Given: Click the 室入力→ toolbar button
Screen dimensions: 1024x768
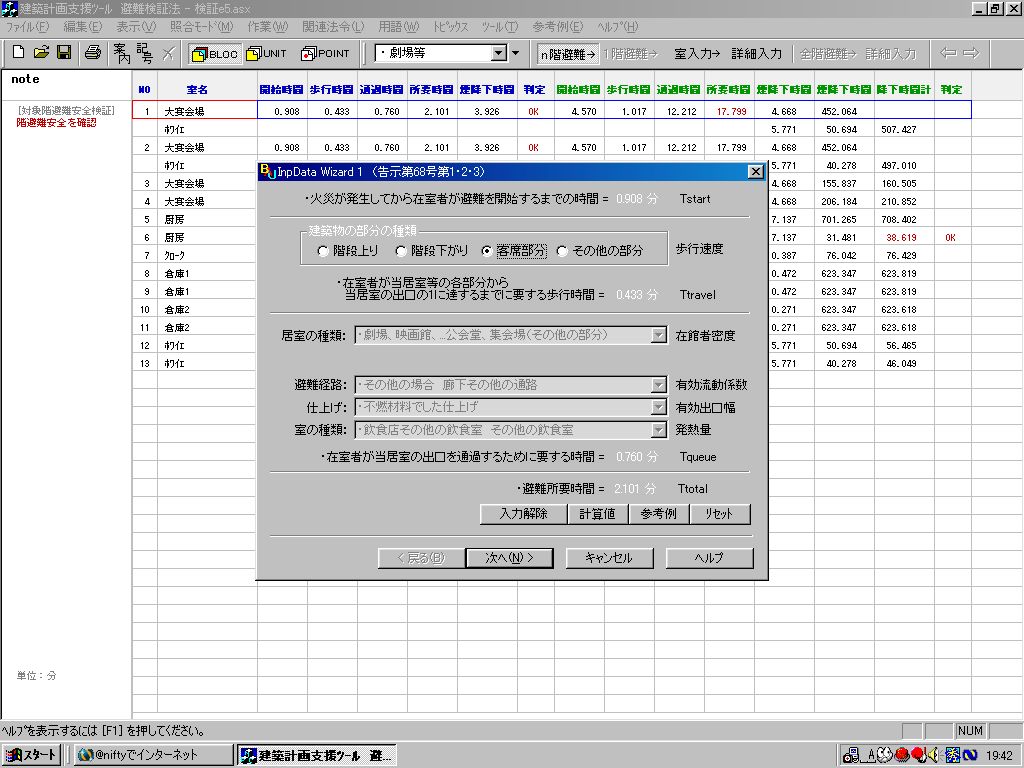Looking at the screenshot, I should point(697,54).
